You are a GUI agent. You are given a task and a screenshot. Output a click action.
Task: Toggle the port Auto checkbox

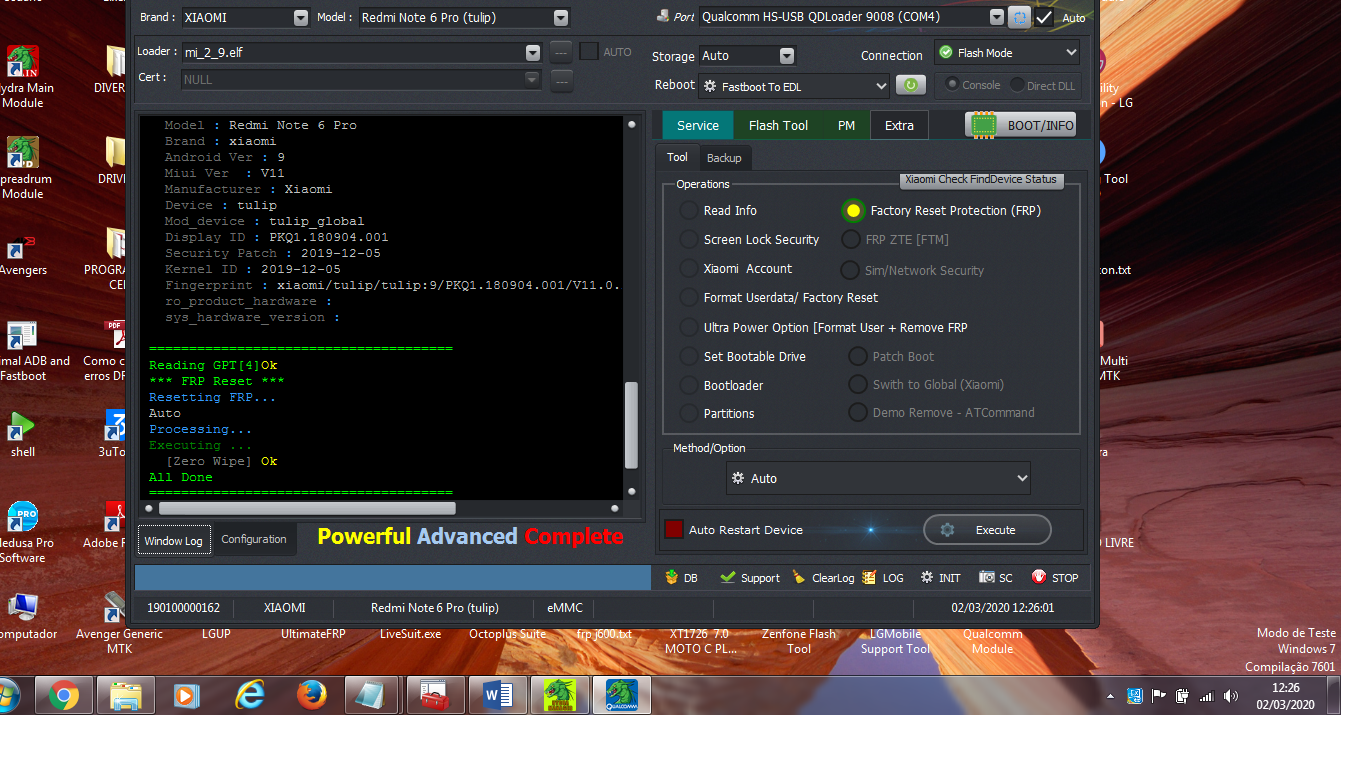point(1044,18)
